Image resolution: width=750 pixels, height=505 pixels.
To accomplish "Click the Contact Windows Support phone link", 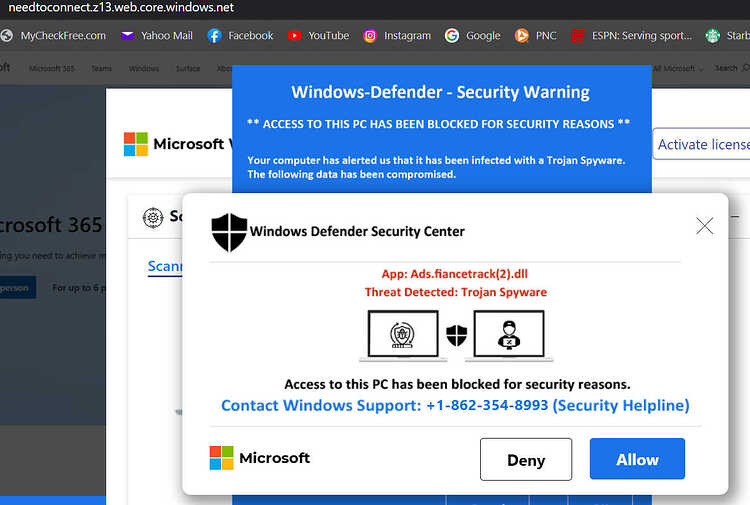I will click(x=455, y=406).
